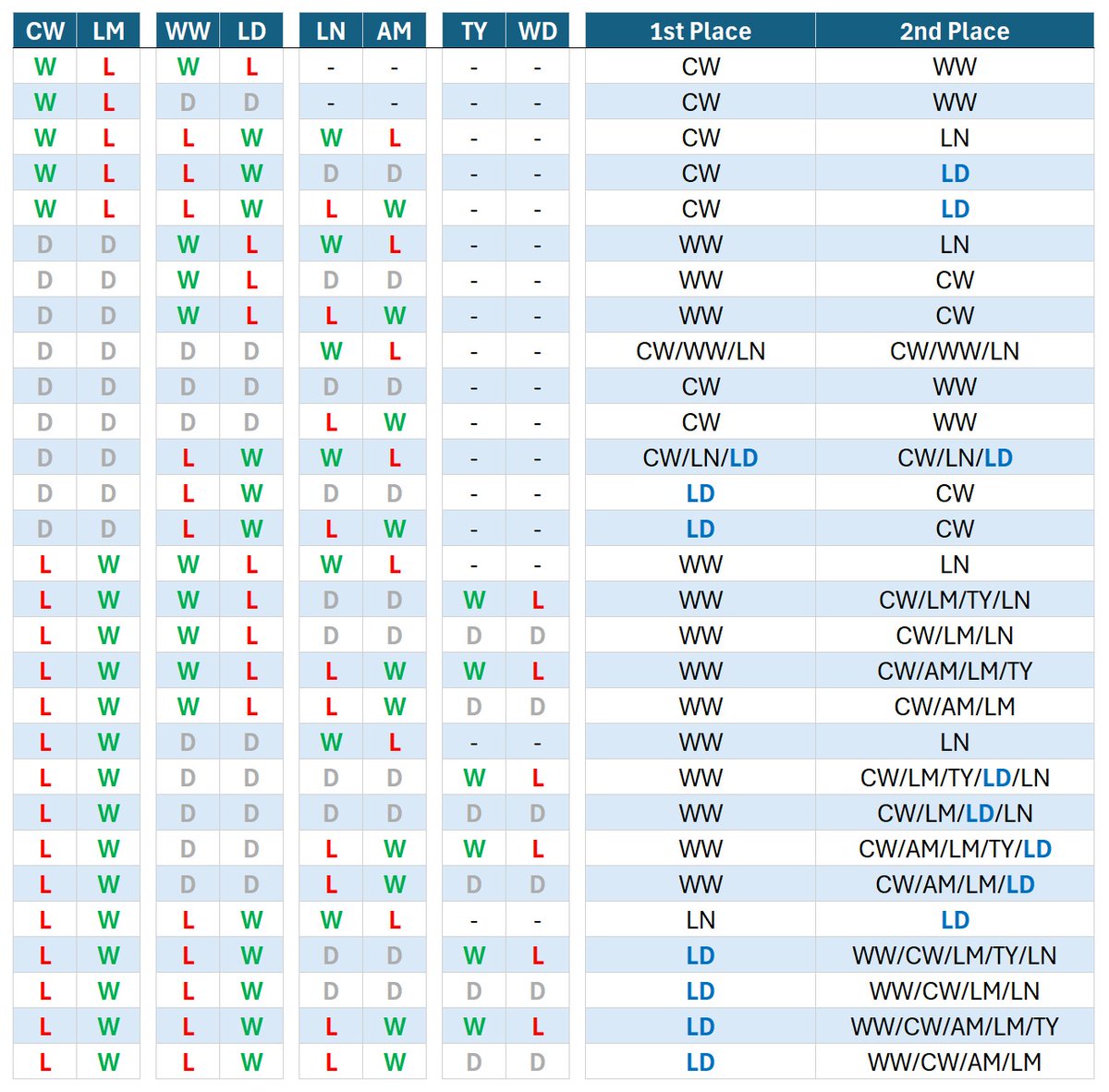This screenshot has height=1092, width=1109.
Task: Click TY column W in the CW/LM/TY/LN row
Action: click(x=474, y=601)
